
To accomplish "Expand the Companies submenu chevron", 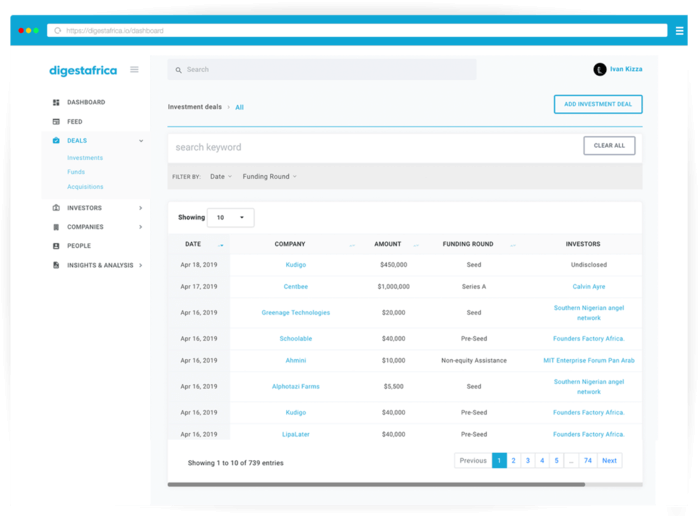I will pos(141,227).
